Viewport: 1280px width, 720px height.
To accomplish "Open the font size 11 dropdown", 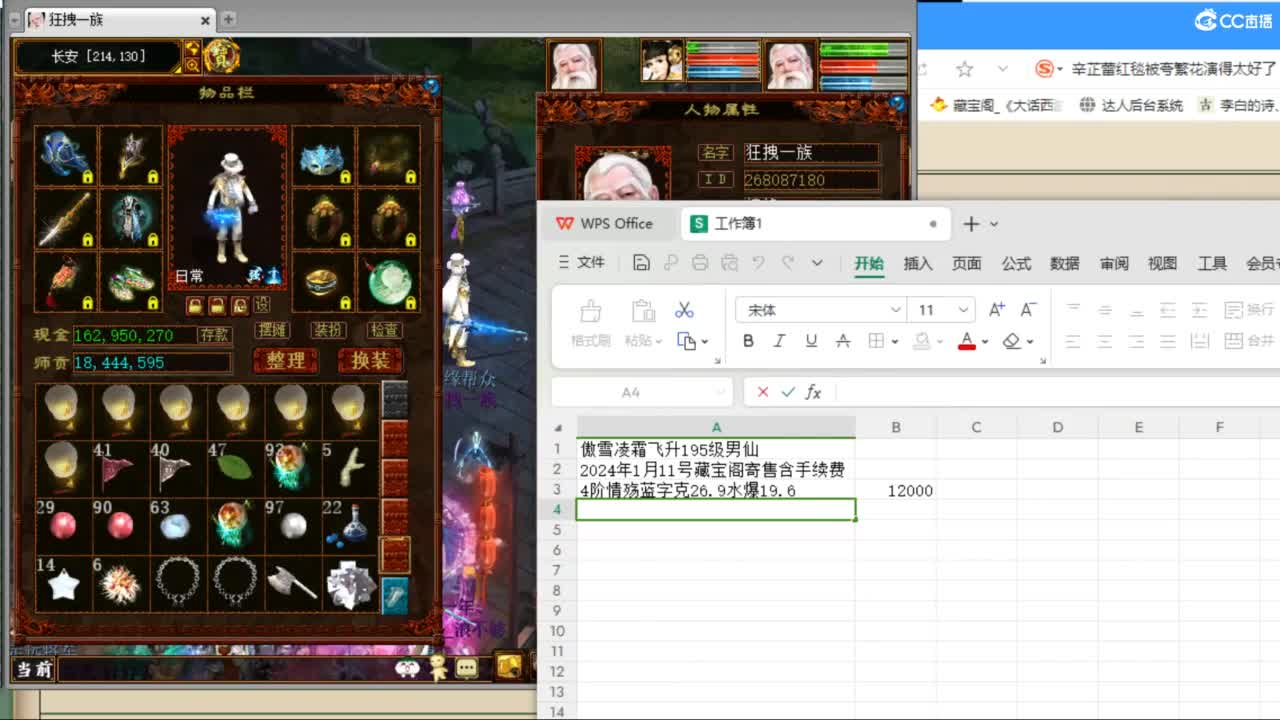I will (x=963, y=310).
